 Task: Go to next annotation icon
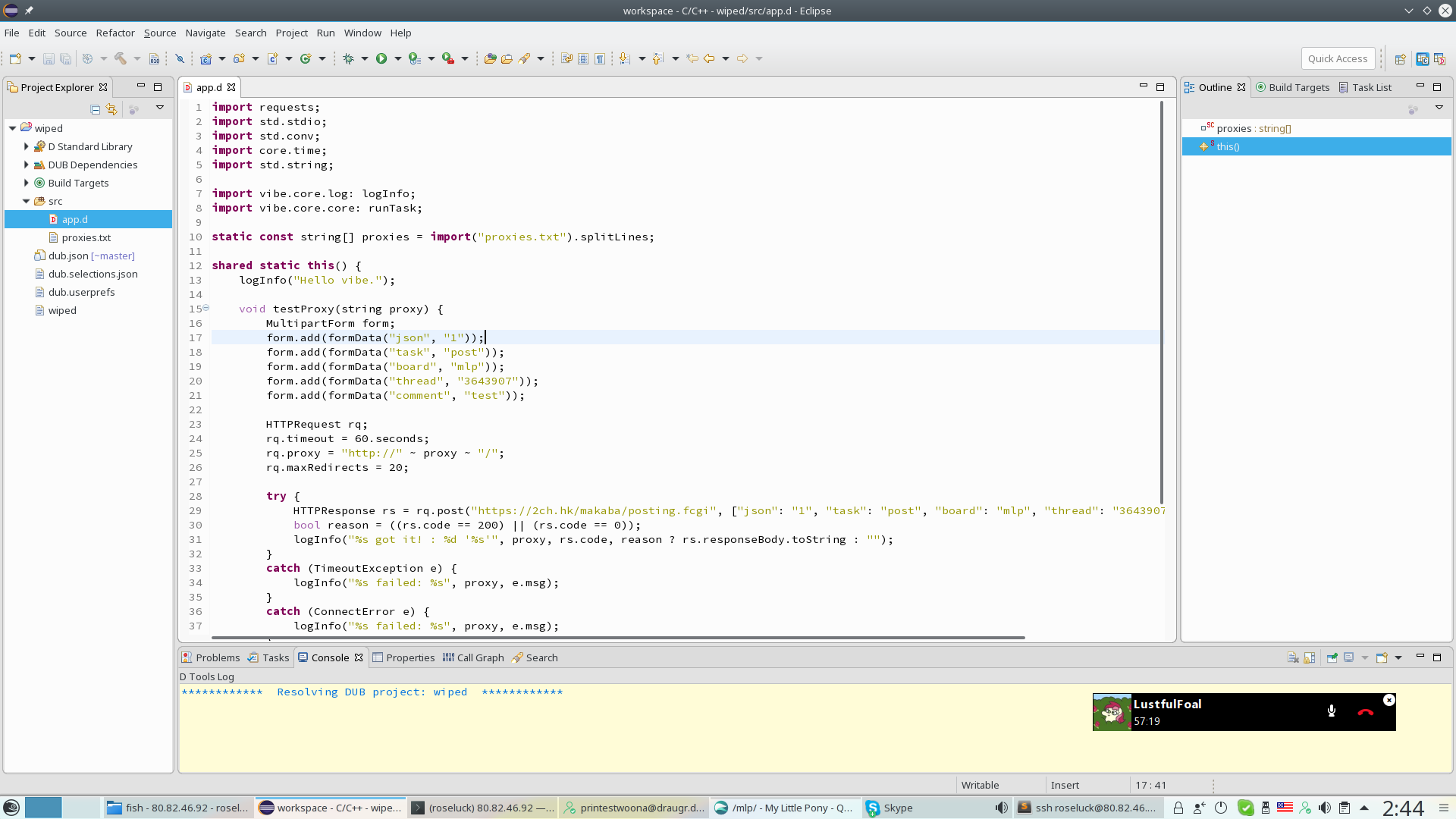click(624, 58)
